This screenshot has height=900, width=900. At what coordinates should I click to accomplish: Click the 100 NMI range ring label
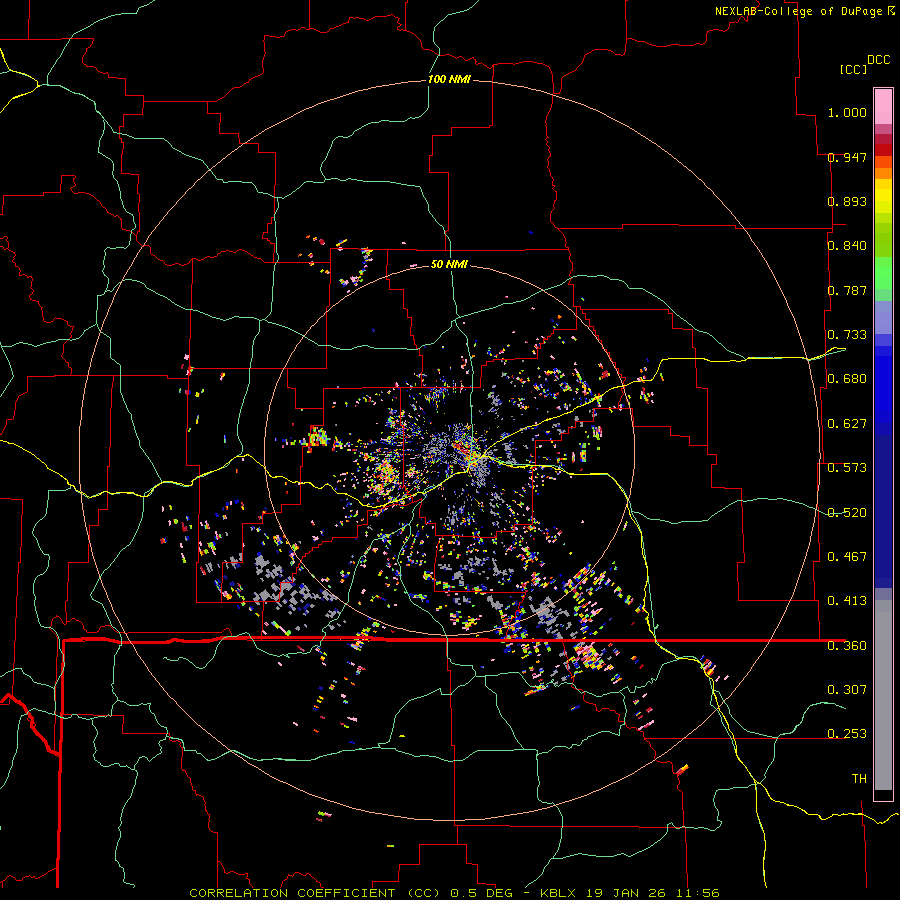[449, 79]
